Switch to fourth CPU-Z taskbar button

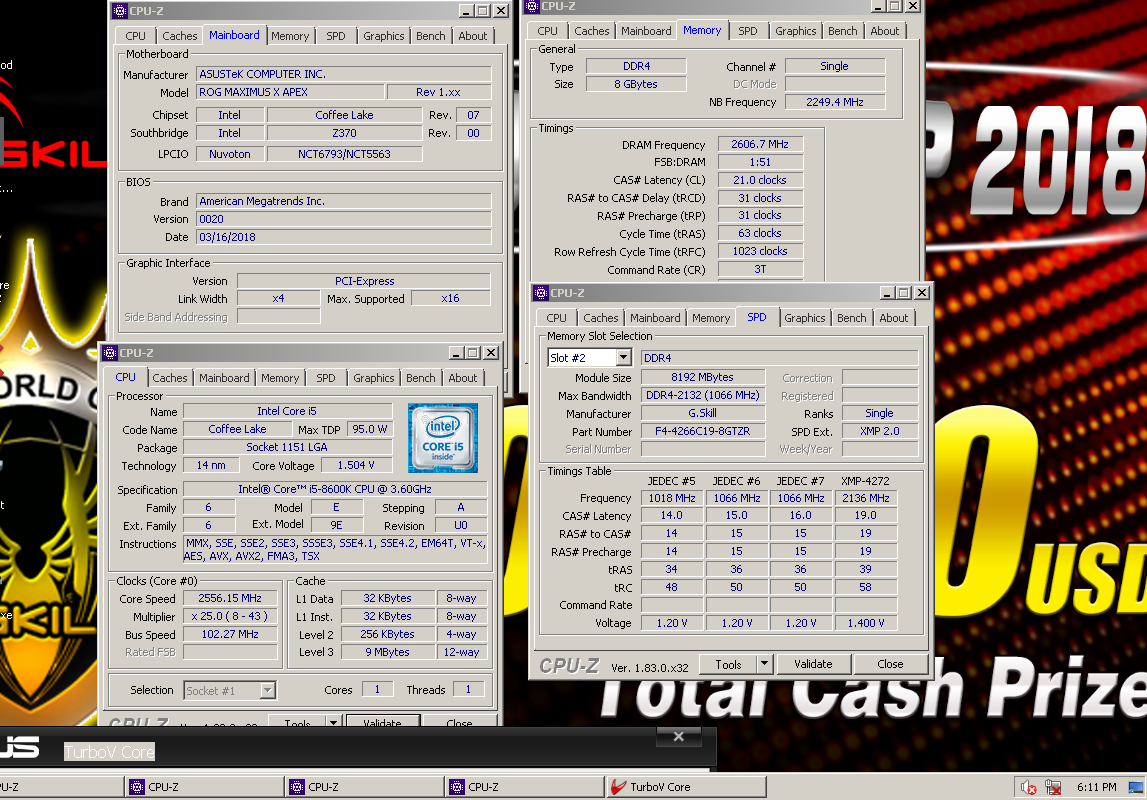click(x=524, y=787)
